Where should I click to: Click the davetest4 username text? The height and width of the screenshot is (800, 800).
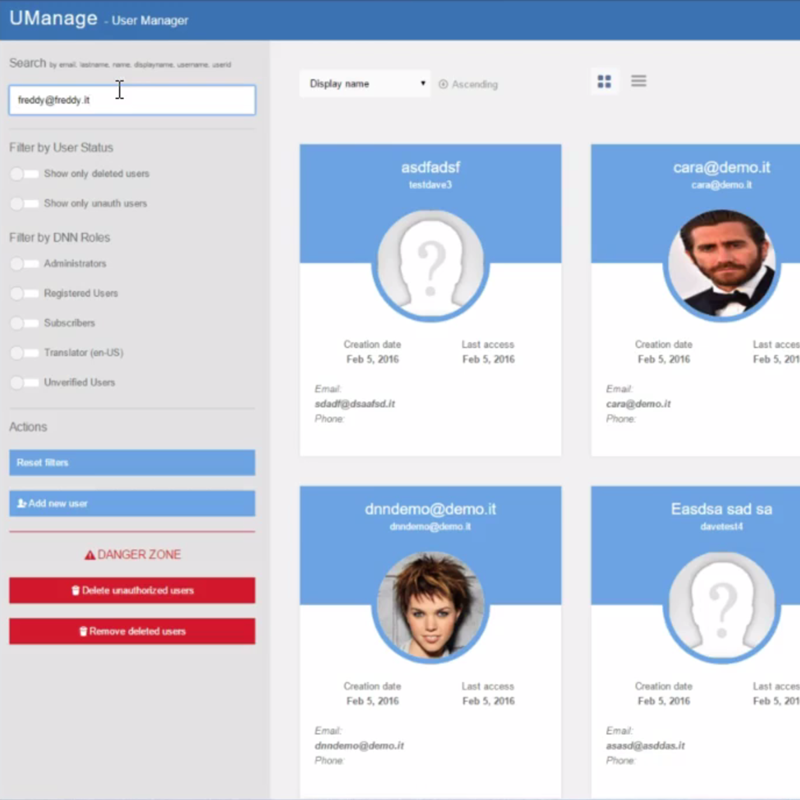(721, 527)
